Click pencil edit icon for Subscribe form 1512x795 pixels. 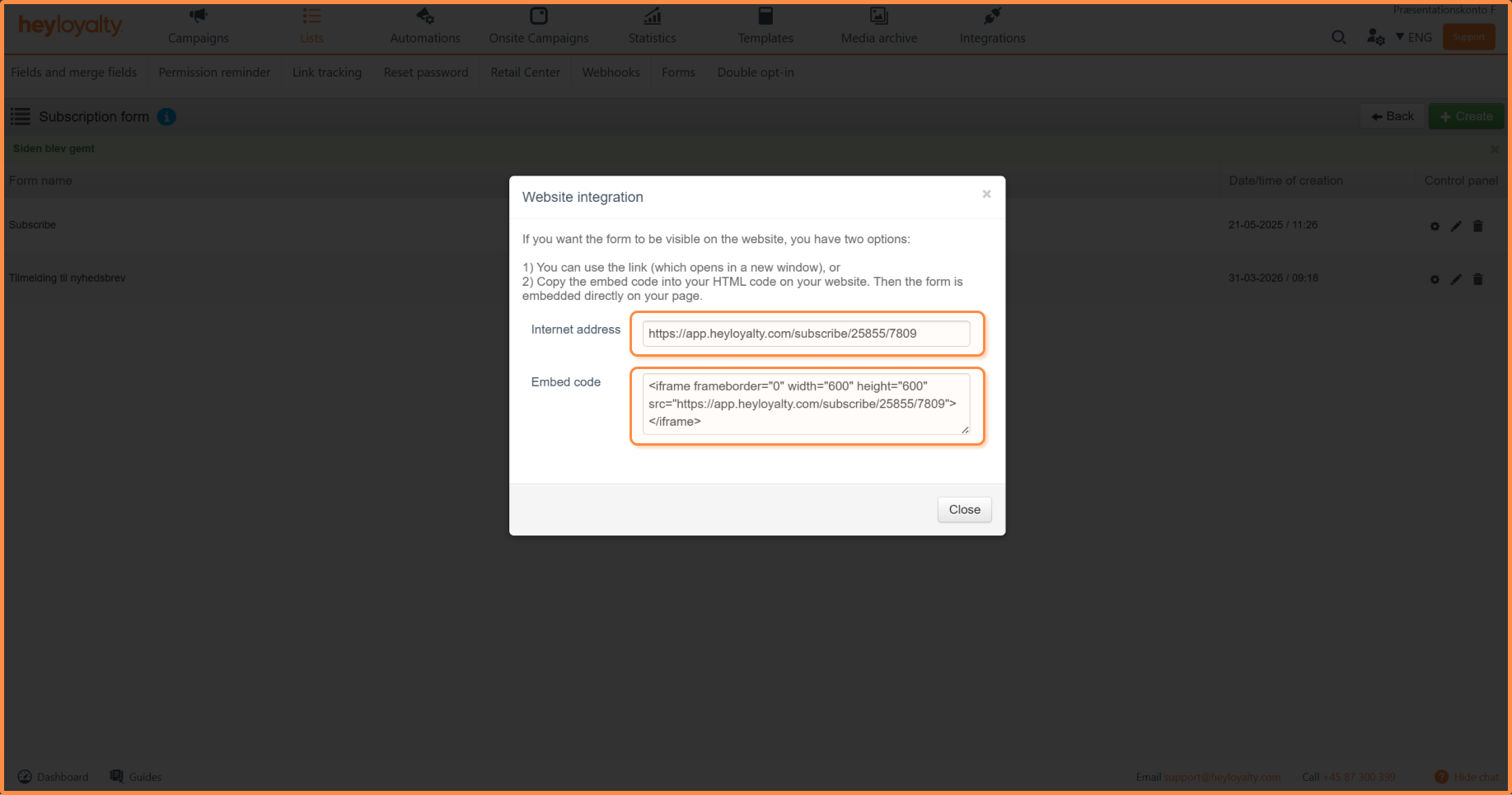1456,226
